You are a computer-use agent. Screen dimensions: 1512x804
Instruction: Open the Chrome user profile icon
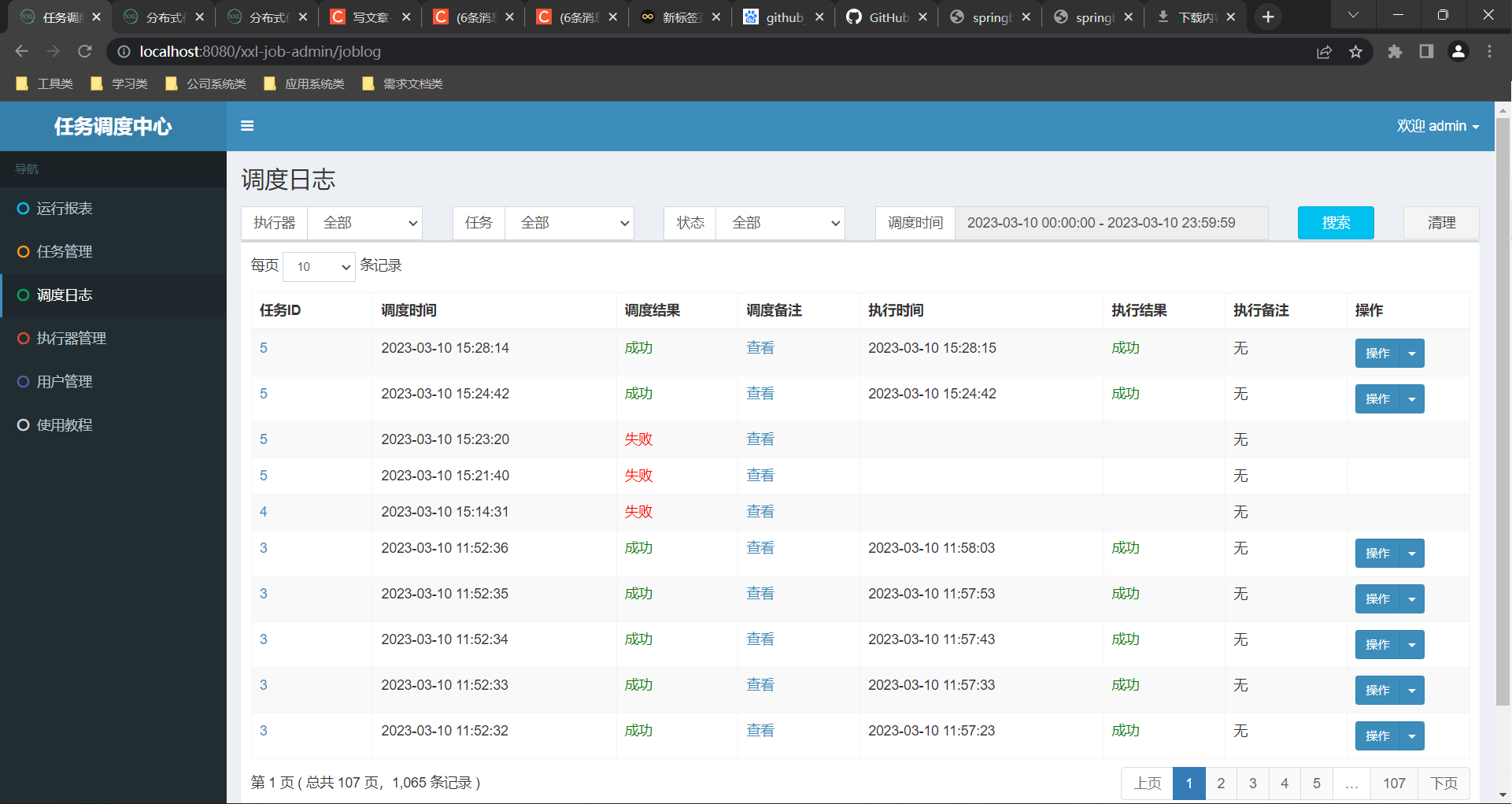[x=1458, y=52]
